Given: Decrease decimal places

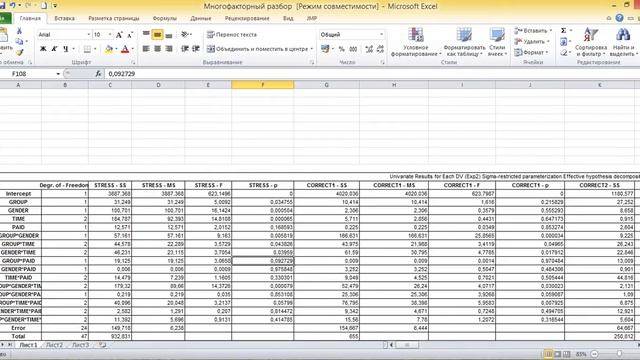Looking at the screenshot, I should pyautogui.click(x=380, y=49).
